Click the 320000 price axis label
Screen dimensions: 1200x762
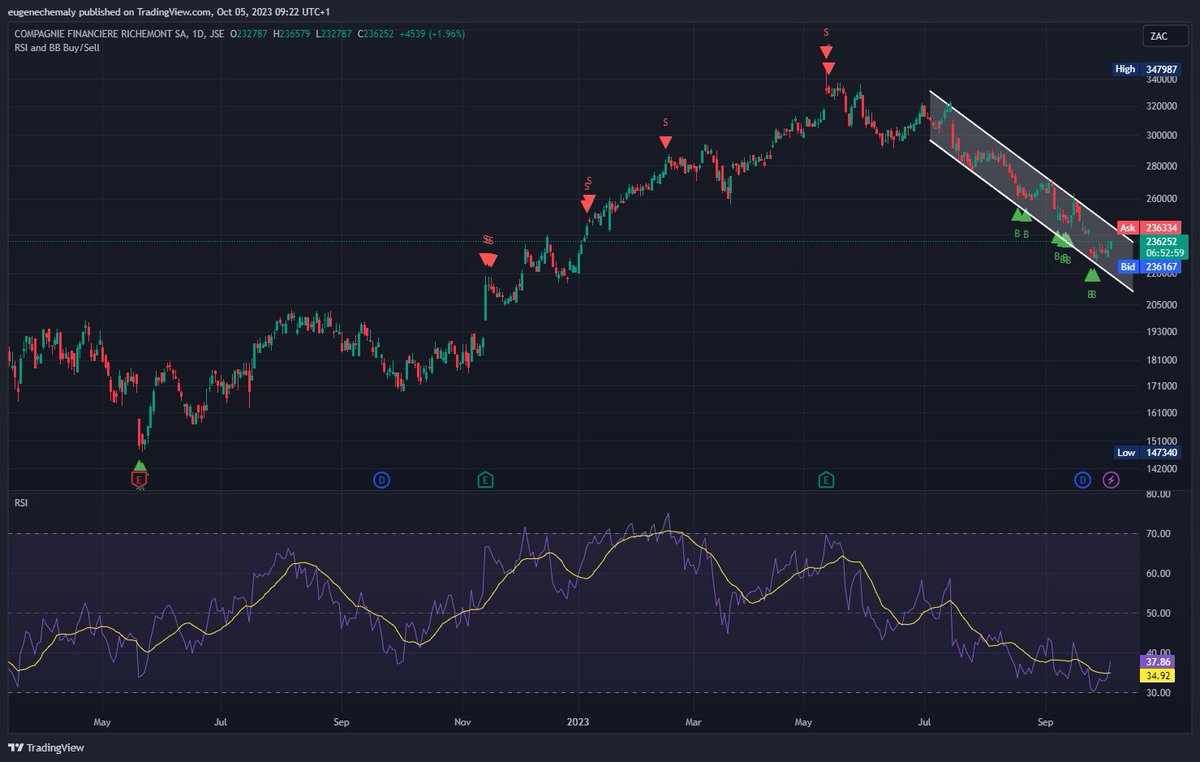click(x=1163, y=107)
